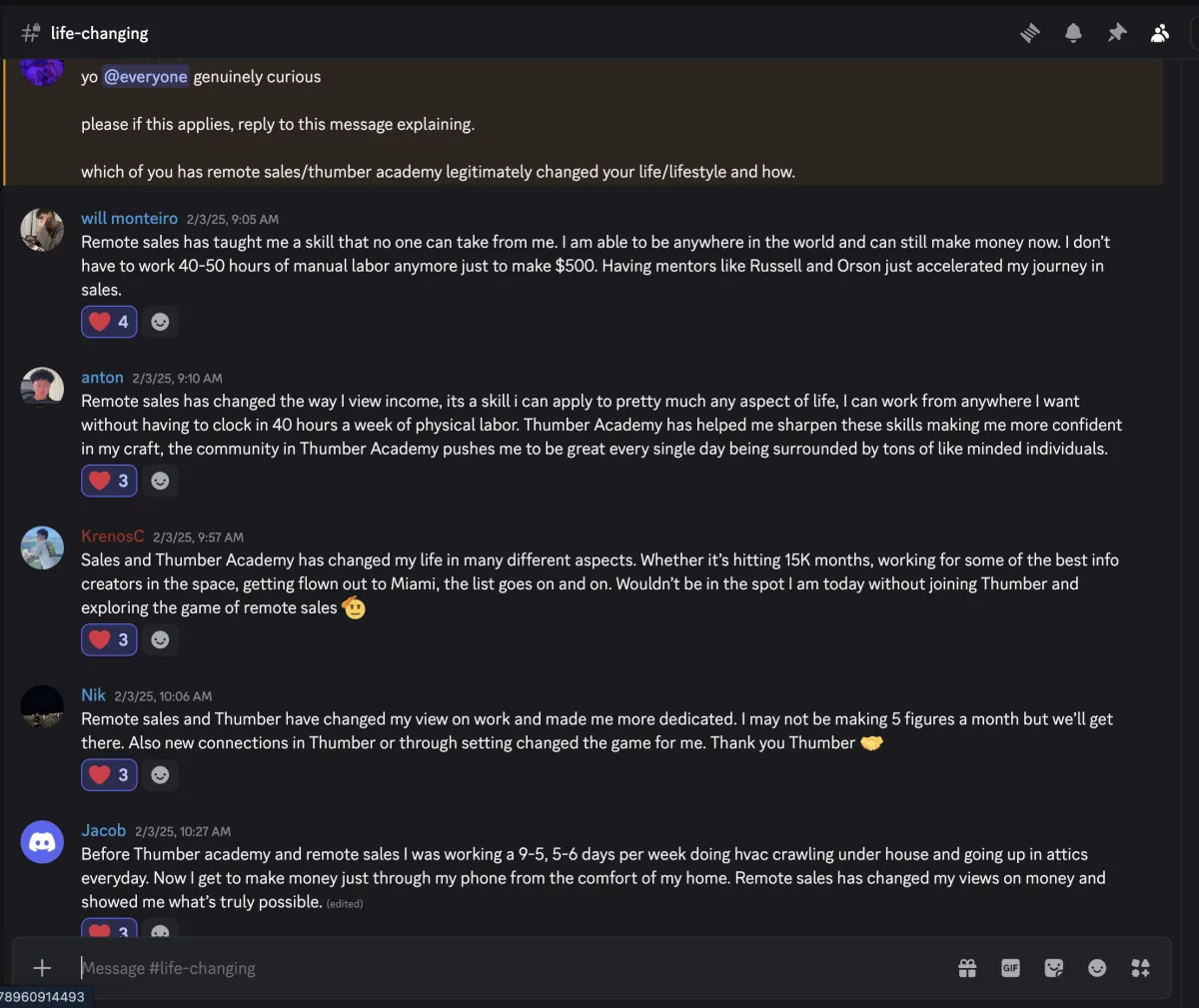Toggle heart reaction on KrenosC's message
This screenshot has height=1008, width=1199.
(x=109, y=639)
